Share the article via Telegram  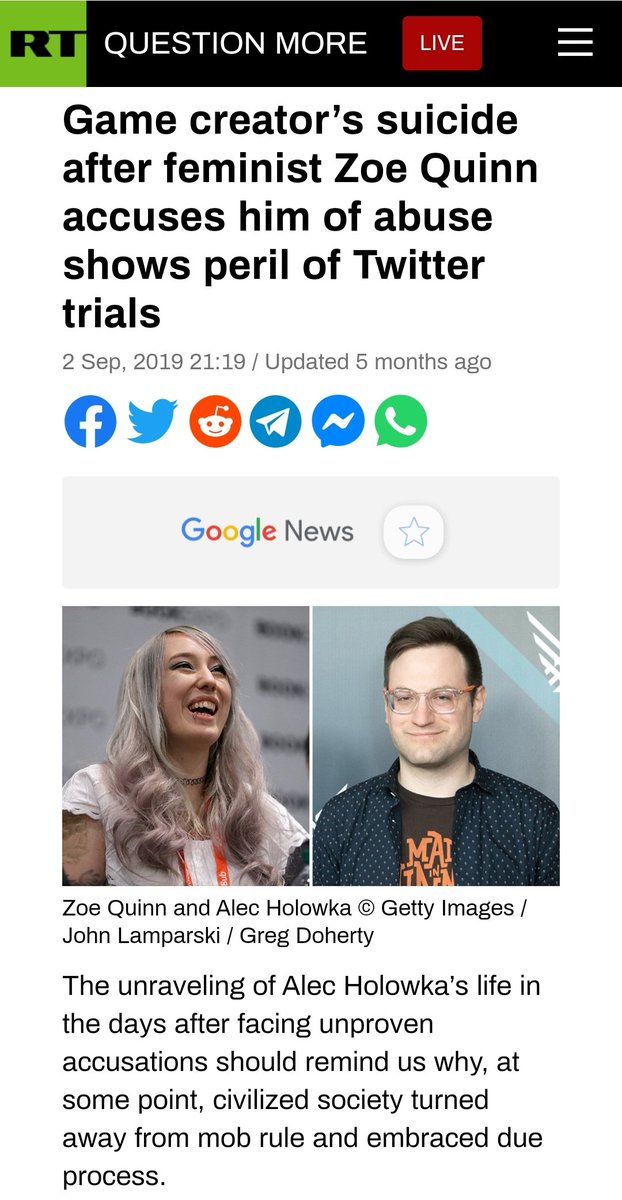(x=276, y=421)
